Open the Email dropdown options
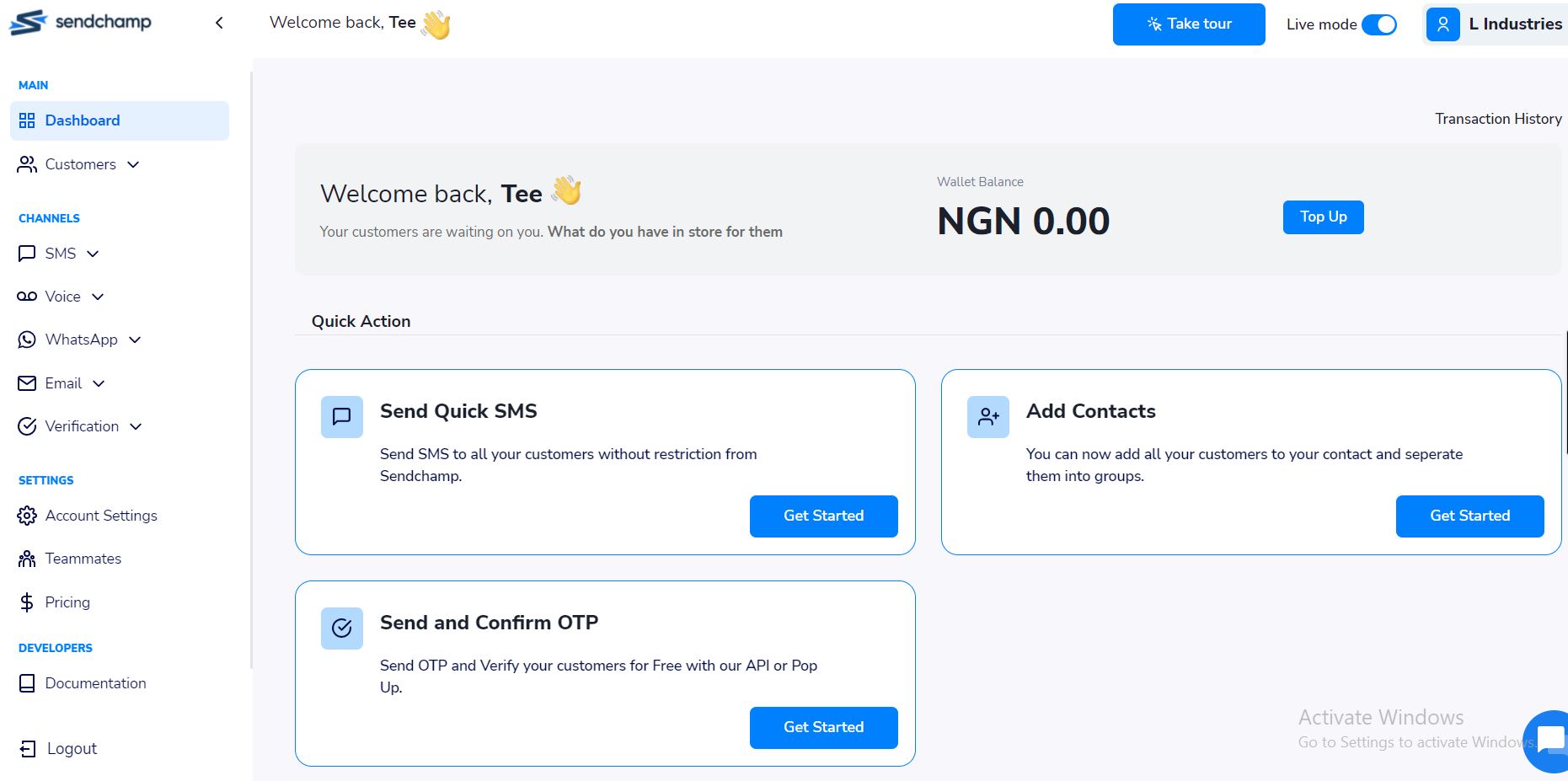1568x781 pixels. [x=99, y=383]
